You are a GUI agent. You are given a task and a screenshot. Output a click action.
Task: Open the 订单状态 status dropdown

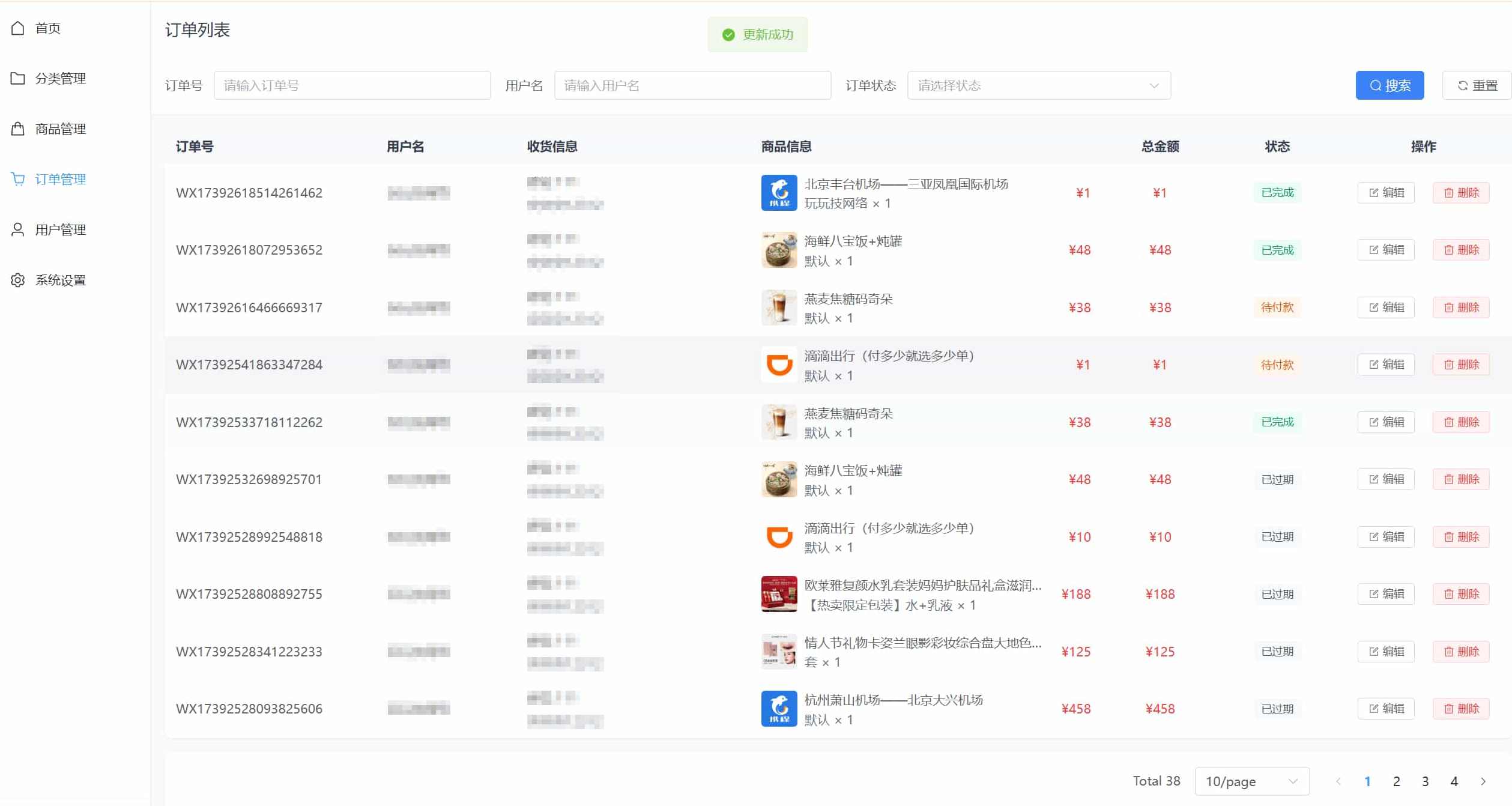(1038, 85)
